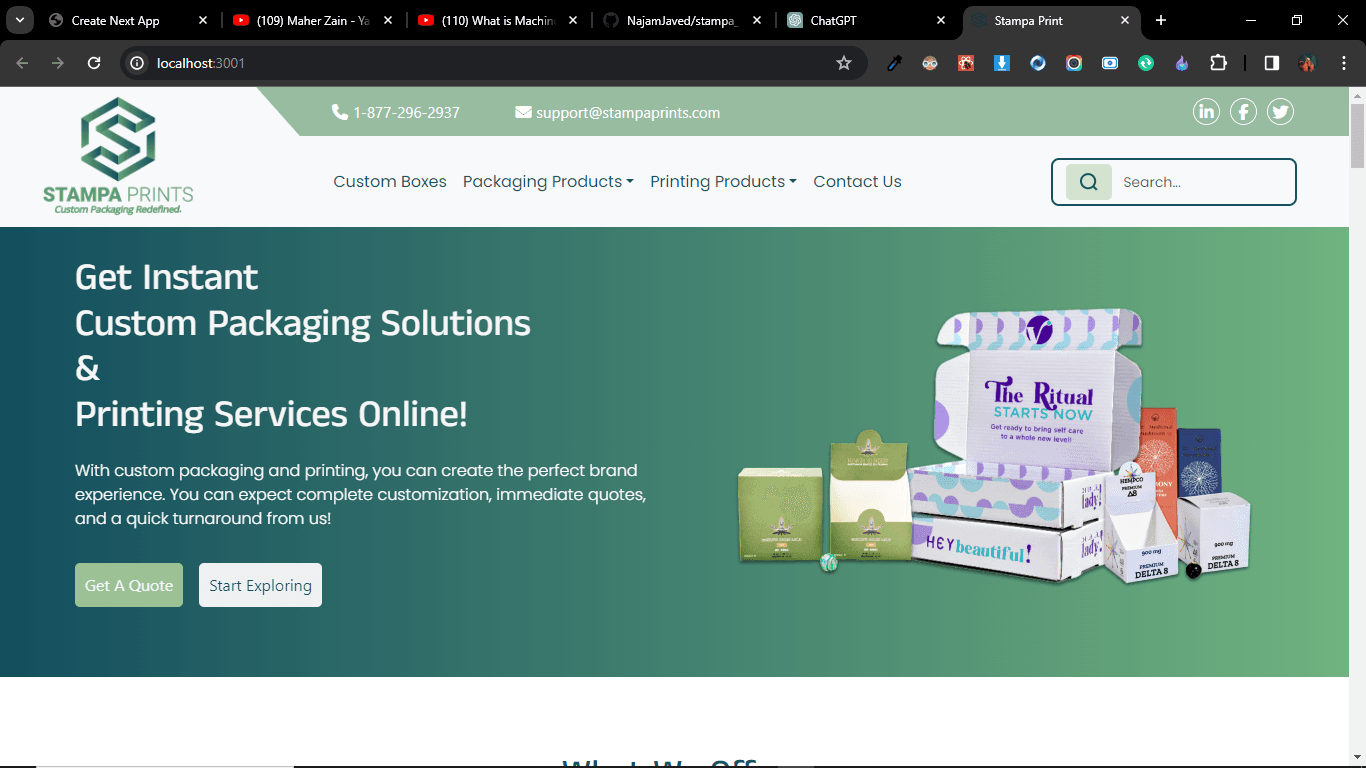The image size is (1366, 768).
Task: Click the search magnifier icon
Action: point(1089,182)
